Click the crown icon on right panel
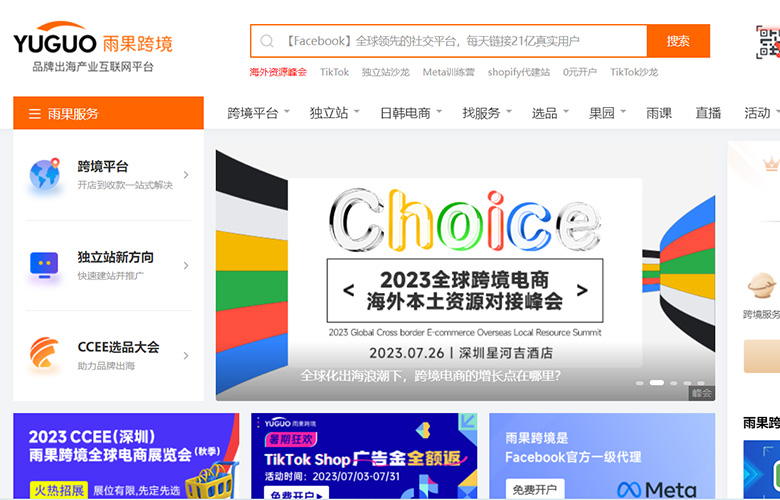780x500 pixels. [771, 163]
